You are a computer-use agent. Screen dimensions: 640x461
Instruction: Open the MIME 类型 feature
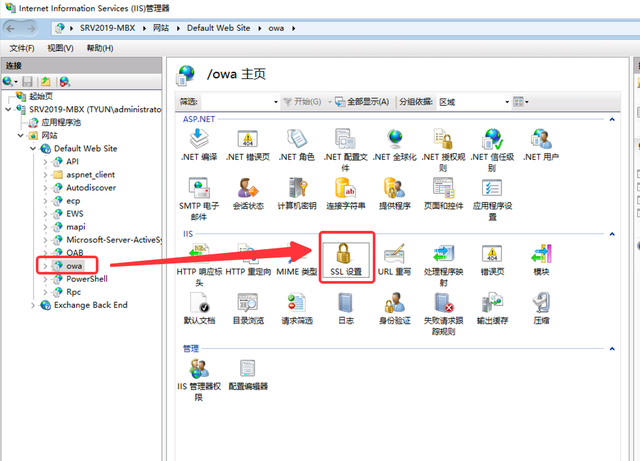[297, 260]
